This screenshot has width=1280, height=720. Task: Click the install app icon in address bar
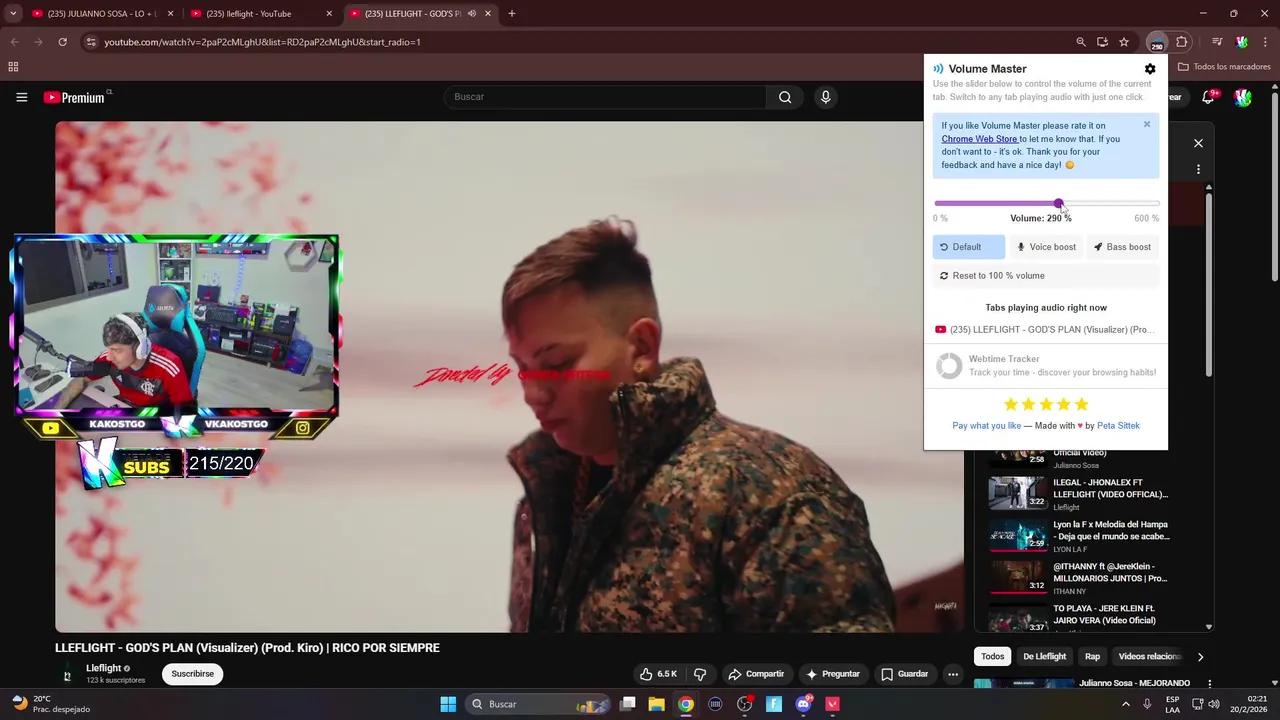pyautogui.click(x=1102, y=42)
